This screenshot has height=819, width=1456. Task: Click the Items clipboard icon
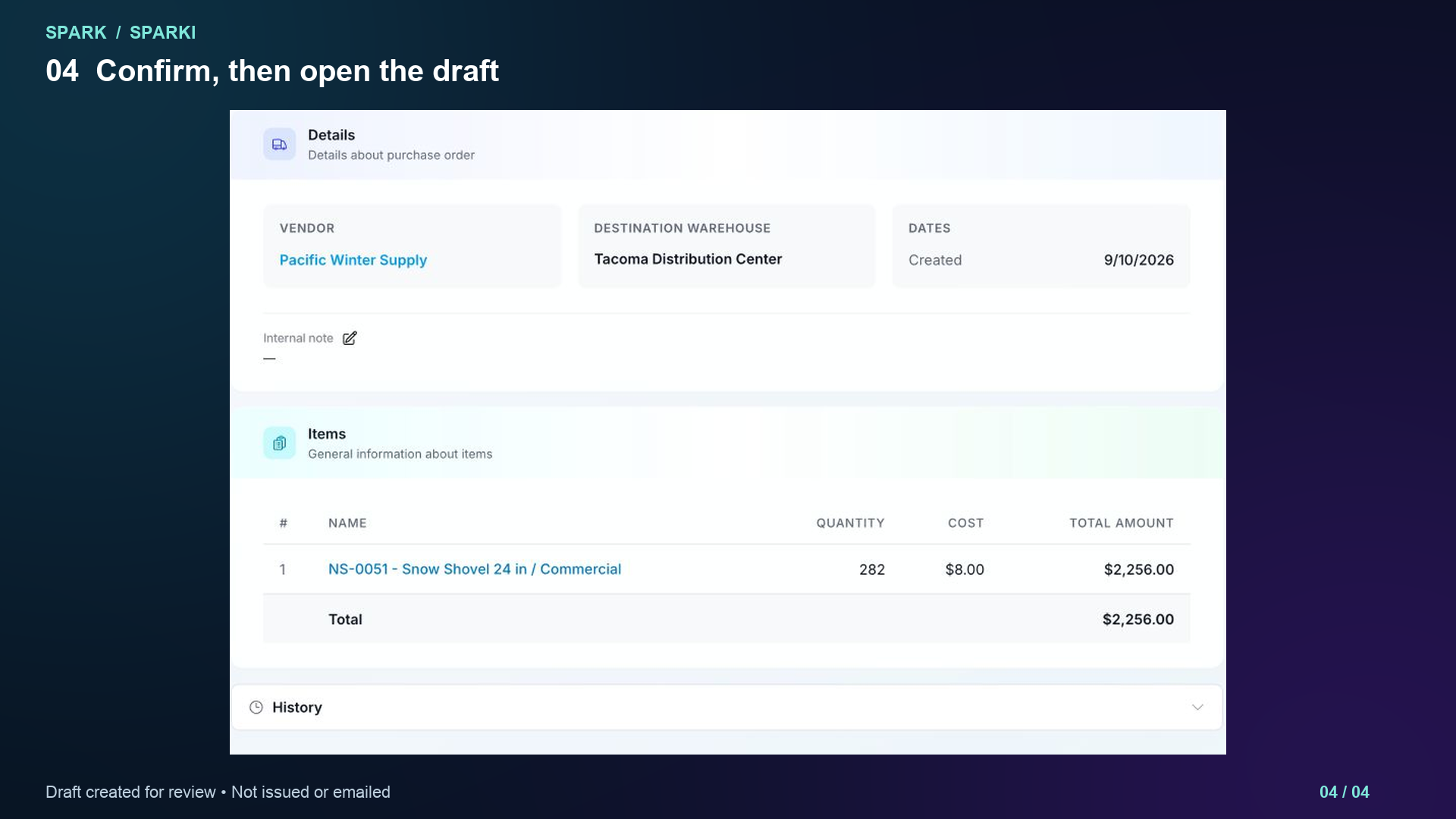[x=279, y=443]
